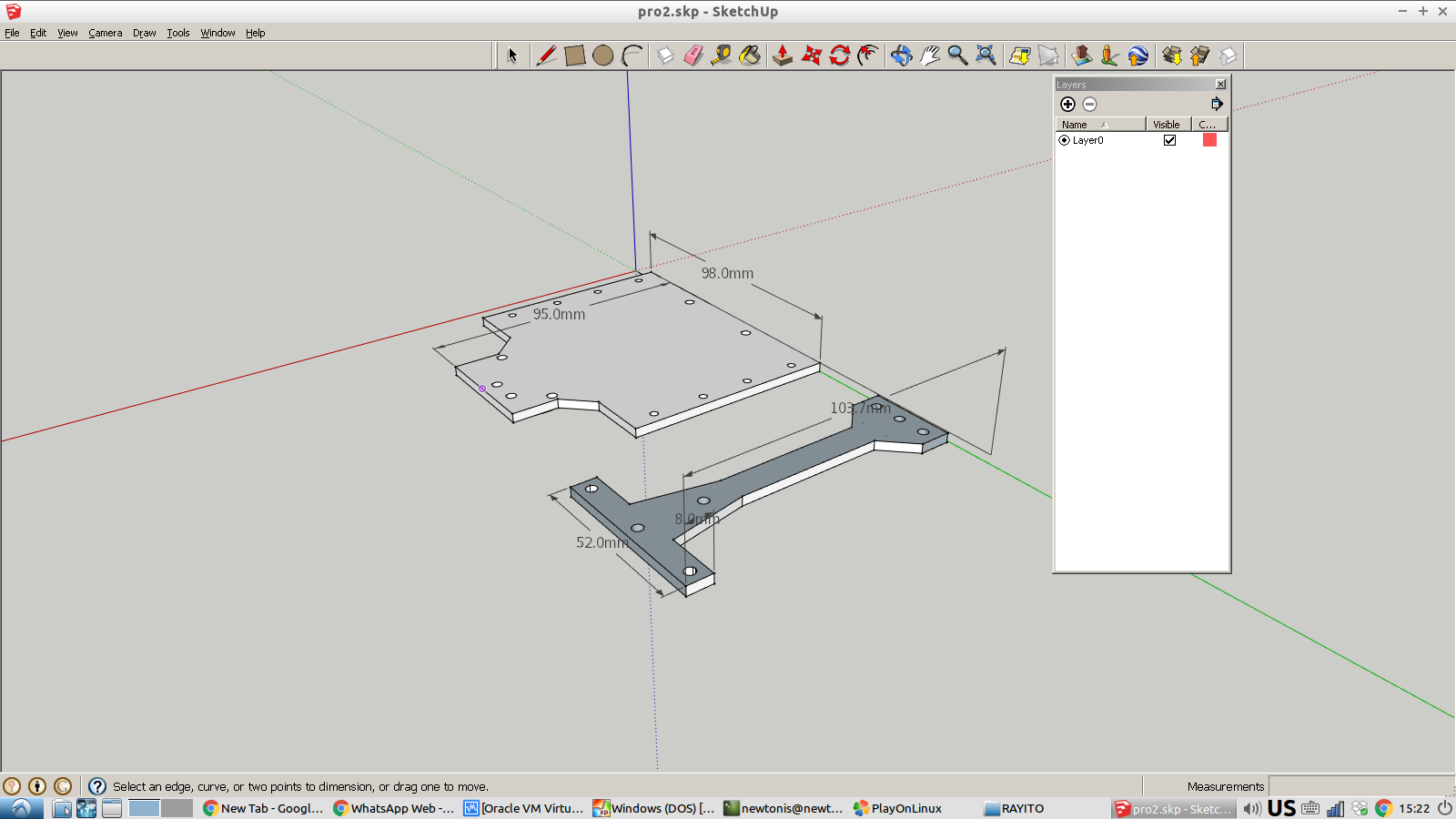The height and width of the screenshot is (819, 1456).
Task: Activate the Rotate tool
Action: click(x=839, y=56)
